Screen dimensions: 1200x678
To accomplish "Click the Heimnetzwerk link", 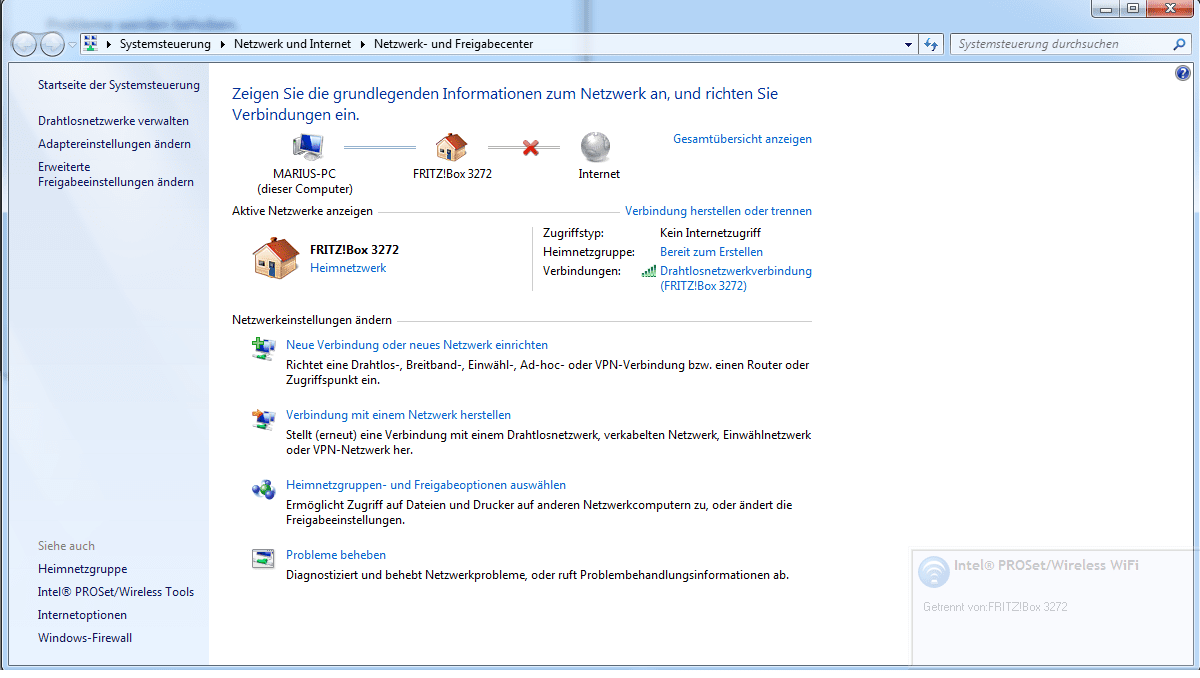I will click(348, 268).
